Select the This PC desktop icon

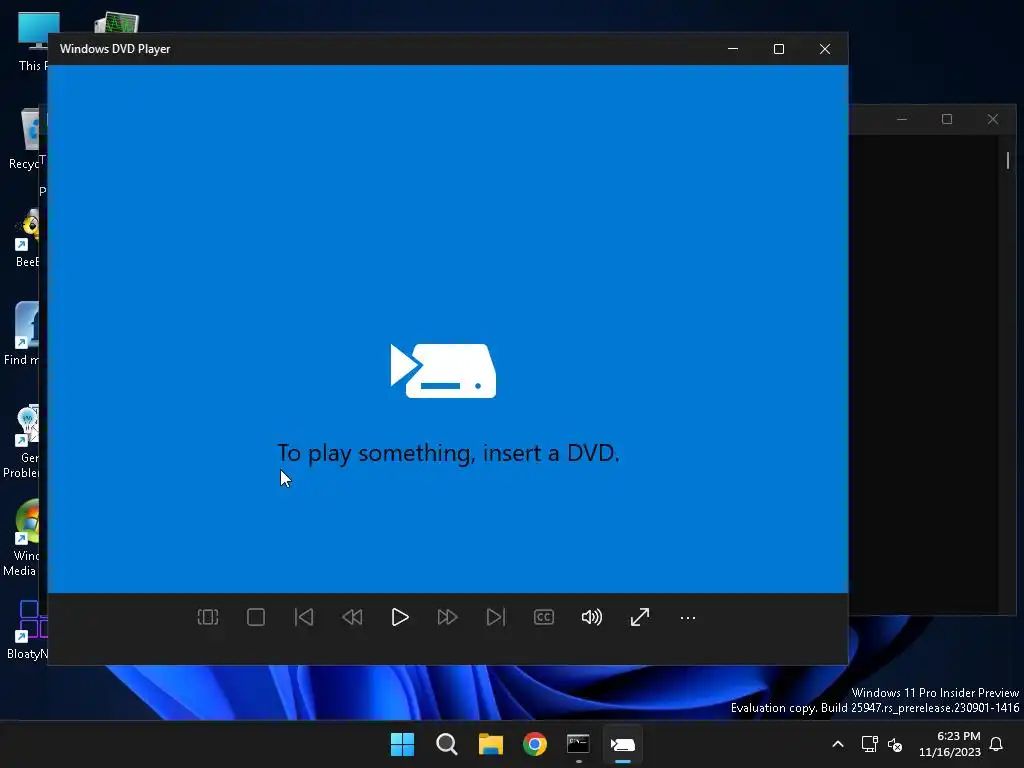click(x=31, y=41)
